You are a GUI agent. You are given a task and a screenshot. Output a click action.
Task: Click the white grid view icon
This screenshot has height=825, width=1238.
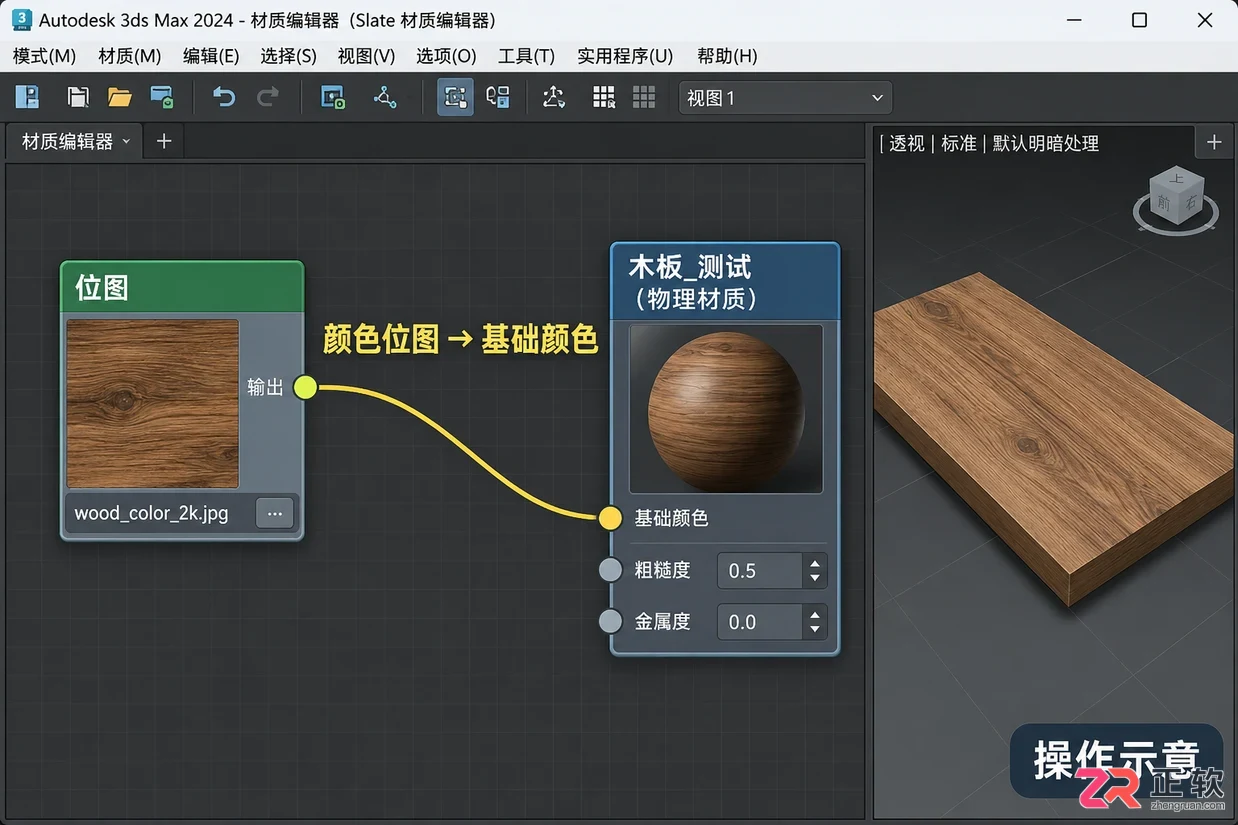coord(604,97)
